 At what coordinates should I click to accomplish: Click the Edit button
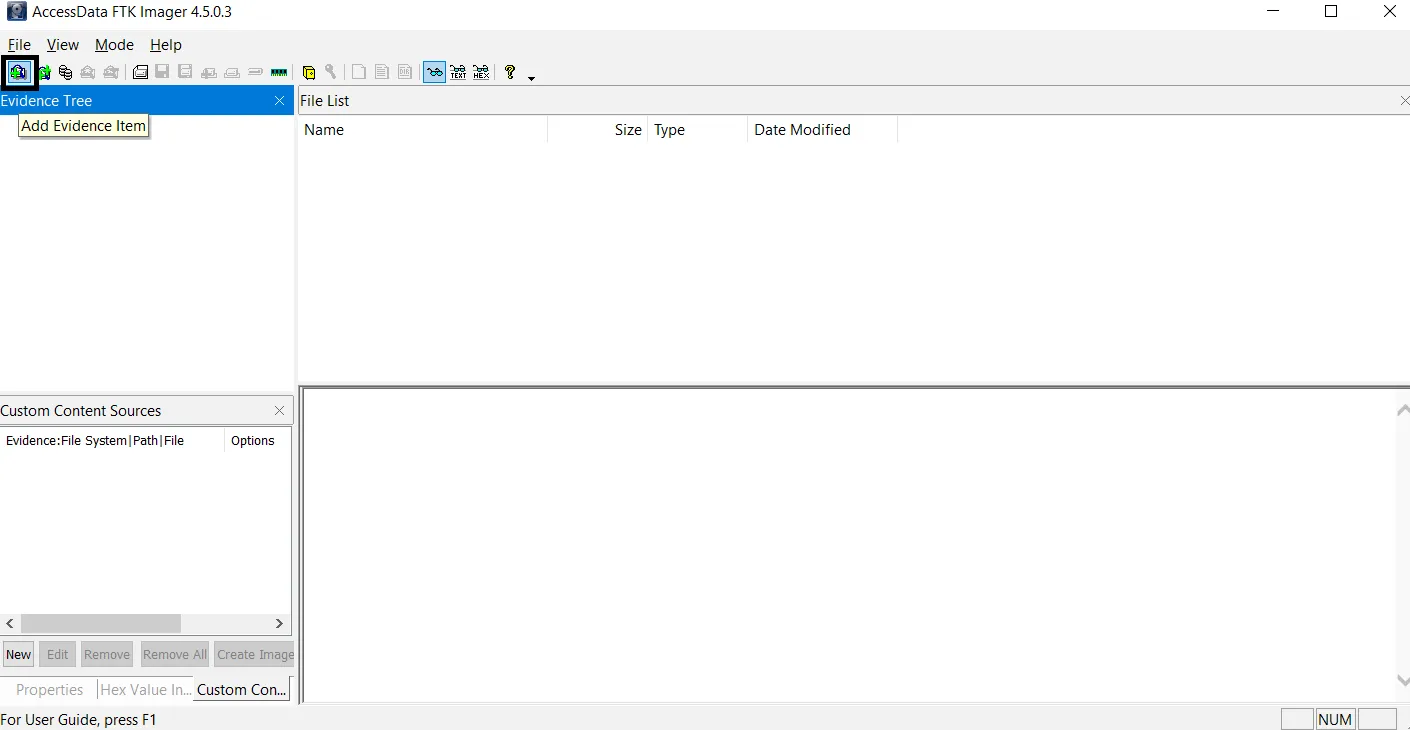[x=58, y=655]
